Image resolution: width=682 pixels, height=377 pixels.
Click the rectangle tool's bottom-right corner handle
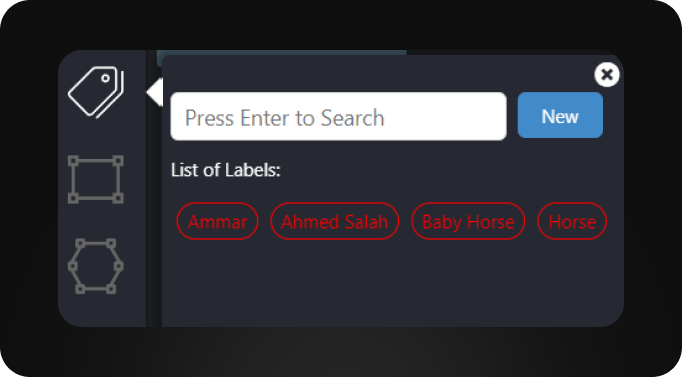point(118,198)
